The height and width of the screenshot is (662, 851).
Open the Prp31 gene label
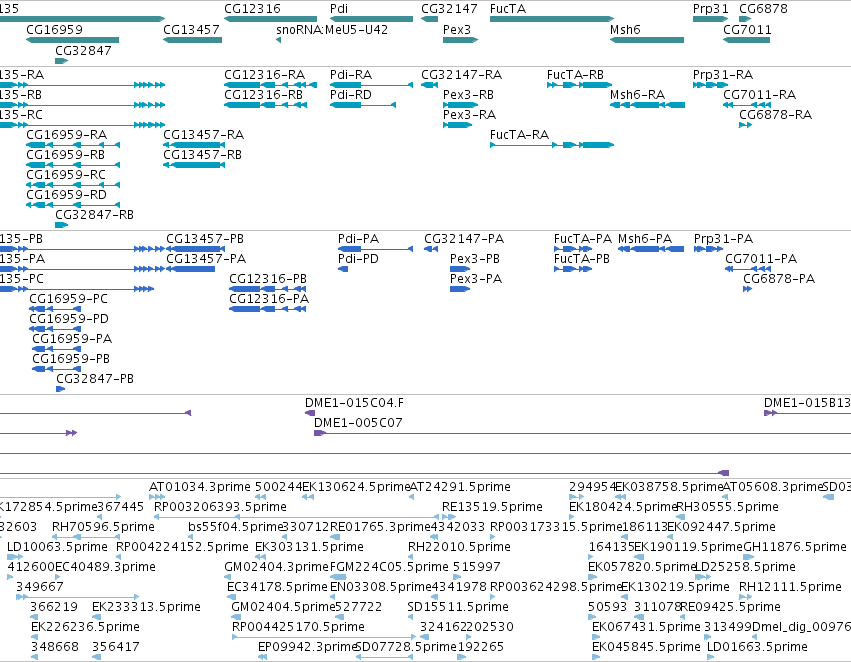pos(710,9)
